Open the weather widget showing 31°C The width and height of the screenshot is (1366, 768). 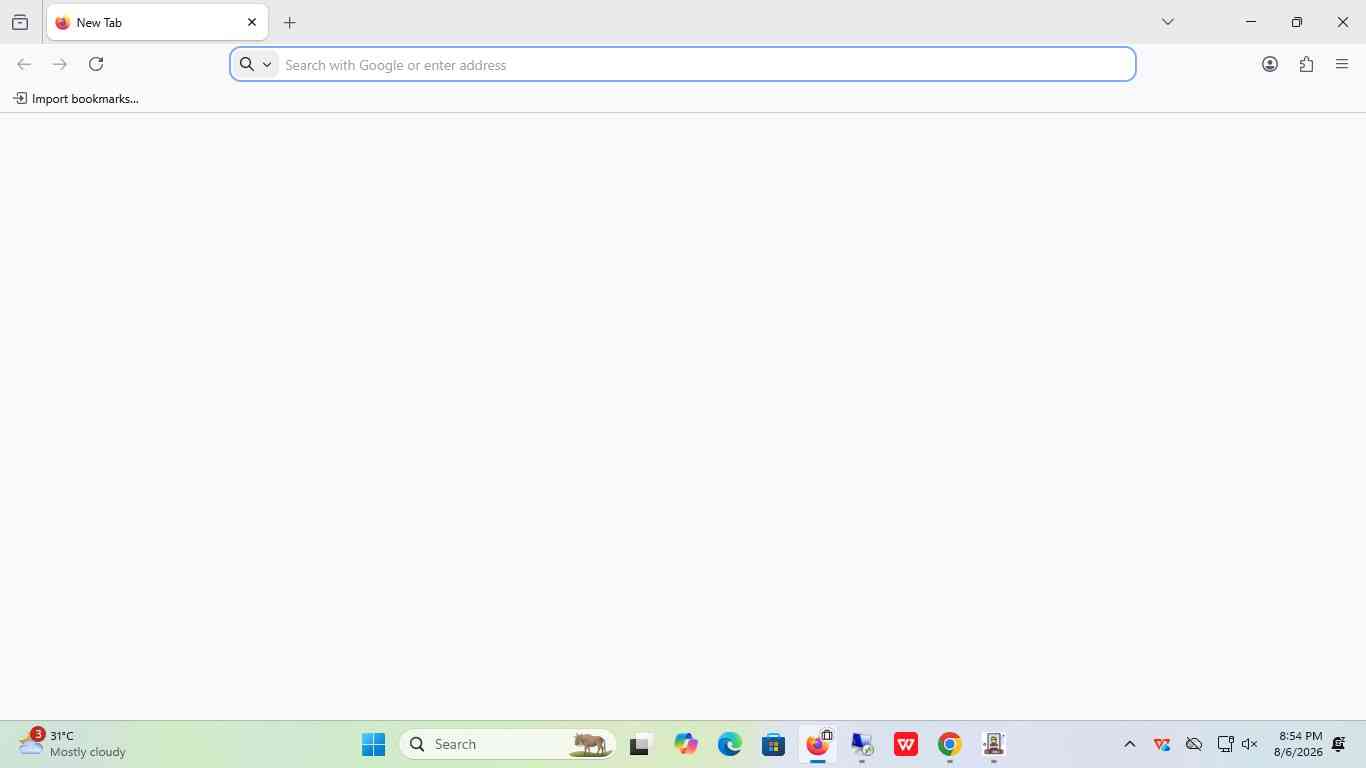(73, 744)
